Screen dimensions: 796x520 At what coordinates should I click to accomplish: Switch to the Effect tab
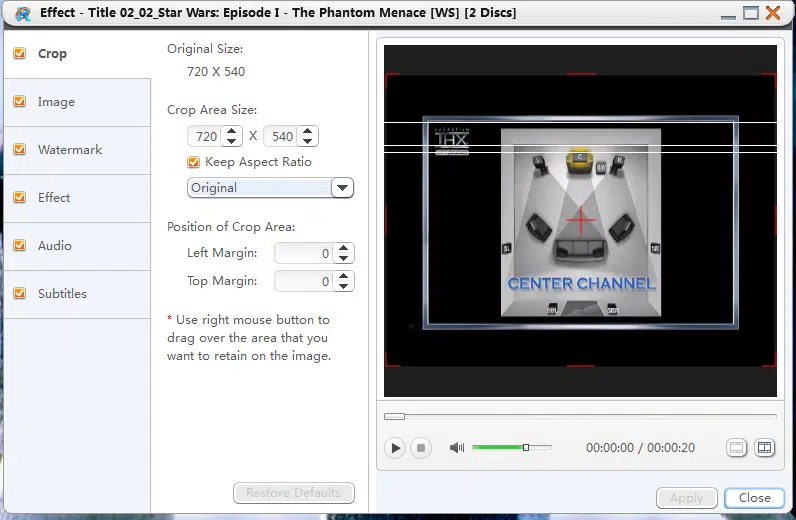[77, 198]
